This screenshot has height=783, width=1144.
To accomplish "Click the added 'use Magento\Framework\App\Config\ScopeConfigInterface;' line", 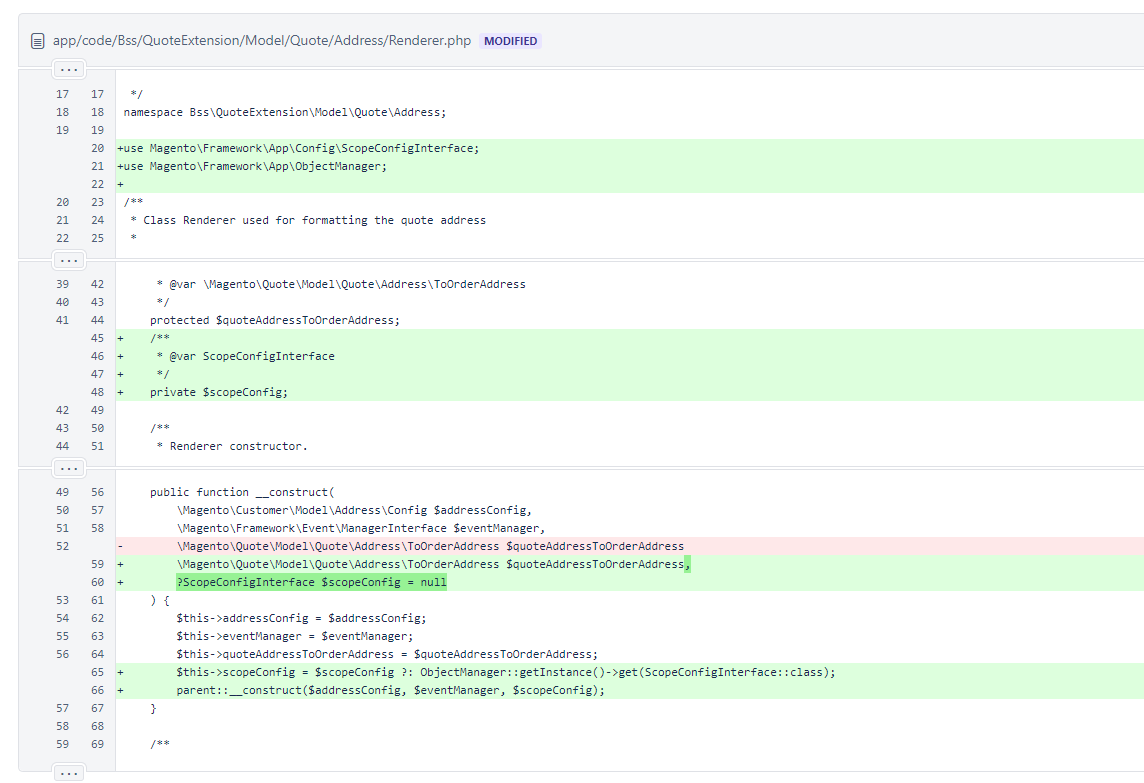I will coord(301,148).
